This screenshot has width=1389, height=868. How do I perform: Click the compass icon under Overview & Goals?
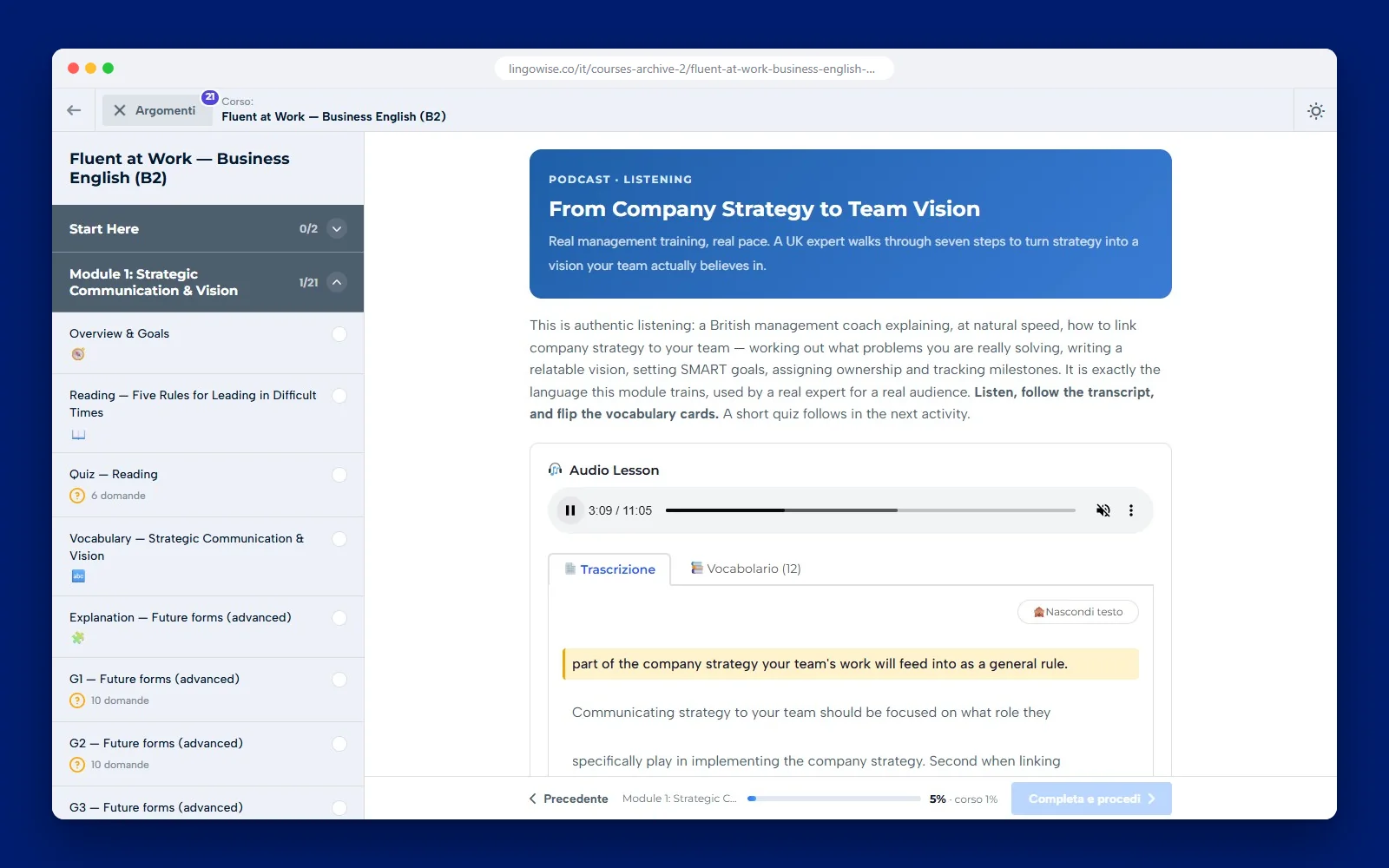78,354
